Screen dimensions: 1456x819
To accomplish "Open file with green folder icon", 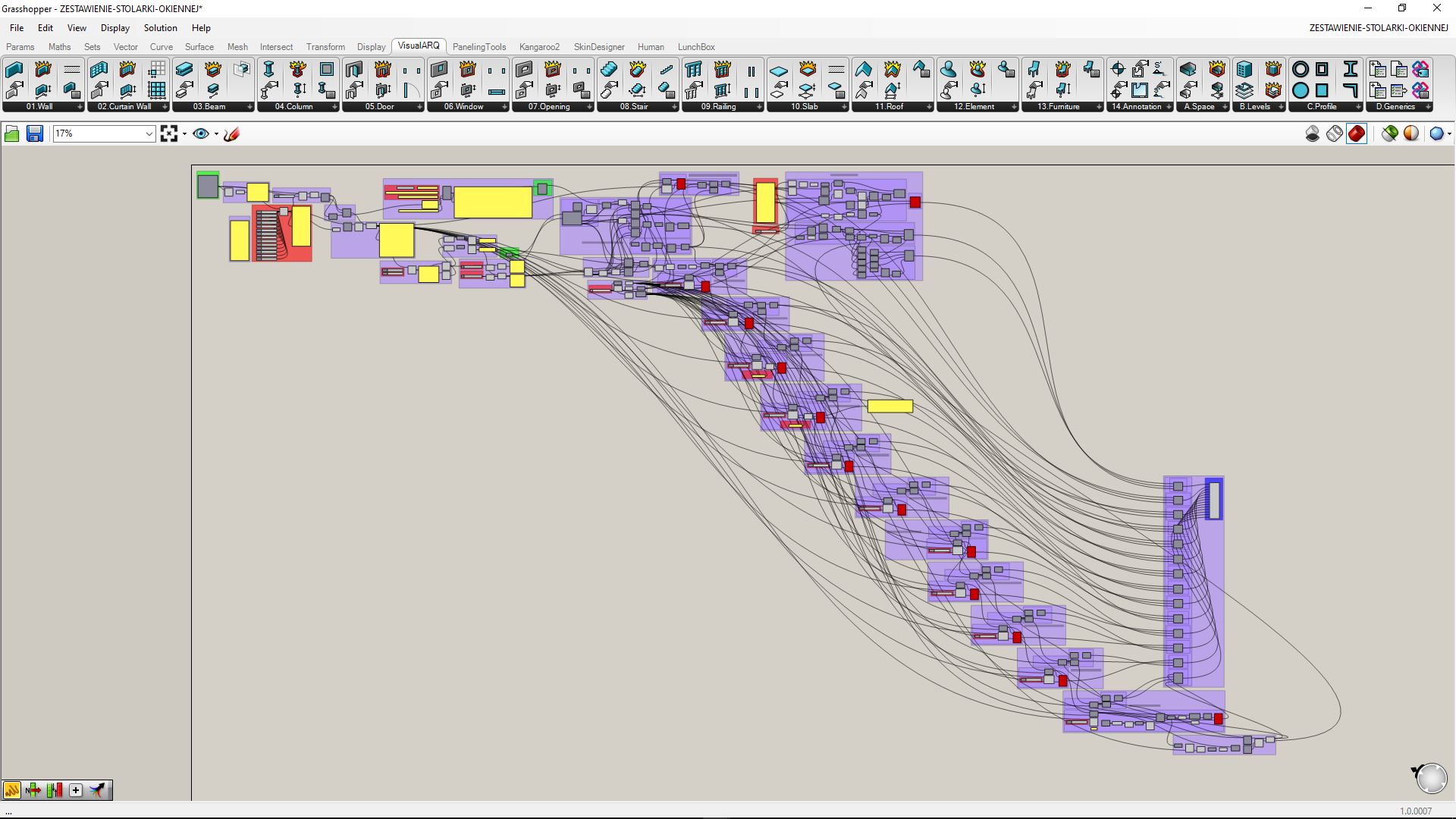I will tap(12, 134).
